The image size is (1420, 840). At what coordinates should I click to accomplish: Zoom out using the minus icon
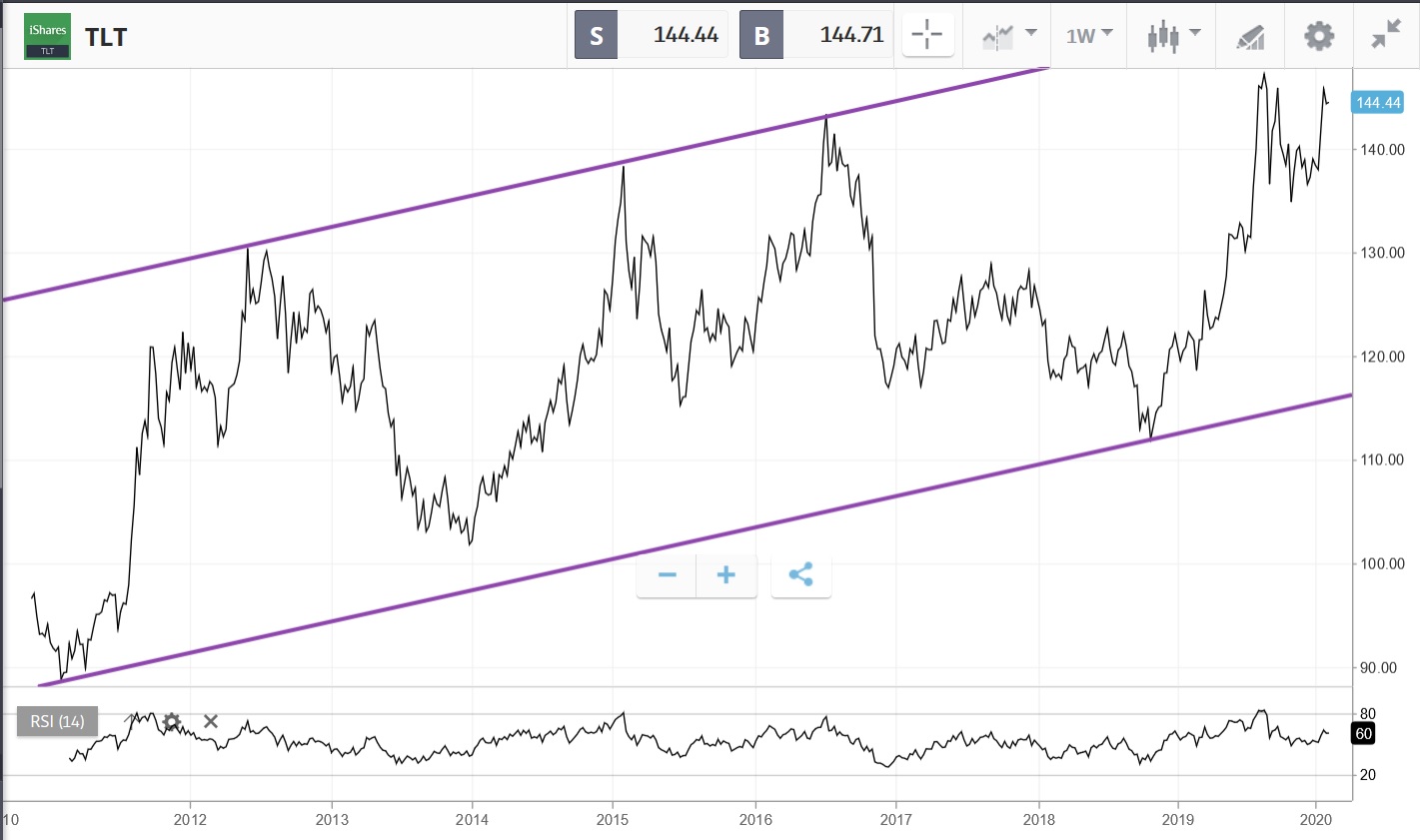click(666, 575)
